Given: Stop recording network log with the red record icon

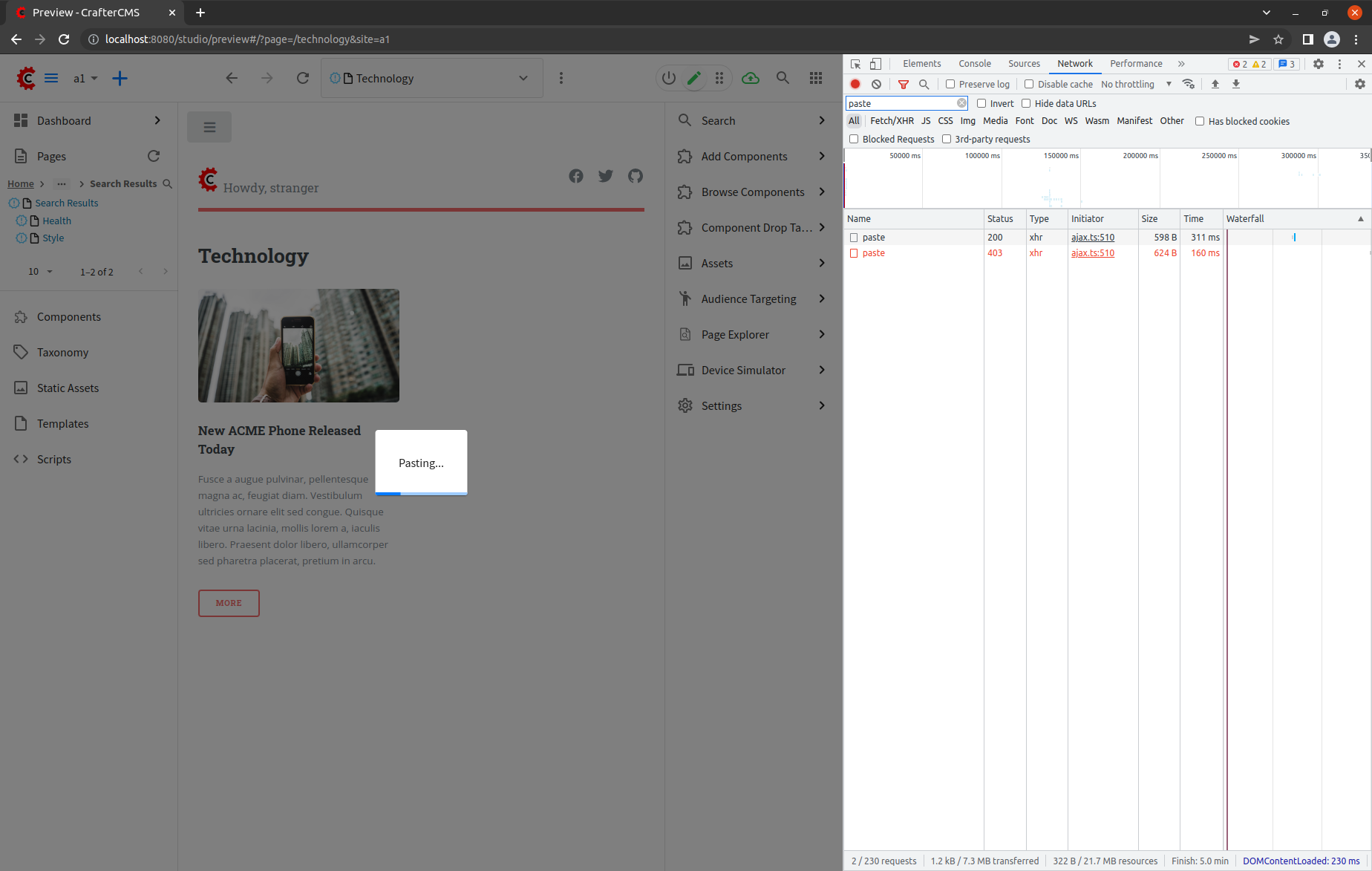Looking at the screenshot, I should coord(855,84).
